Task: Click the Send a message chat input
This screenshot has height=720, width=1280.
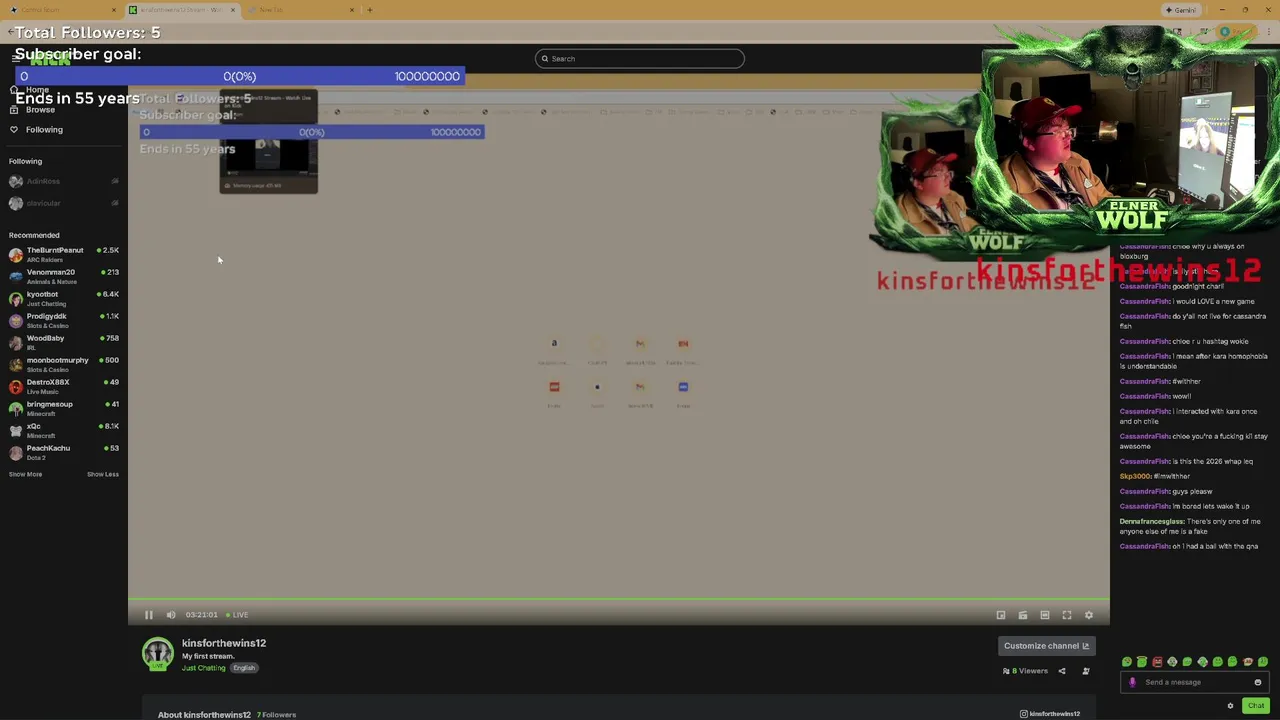Action: click(x=1195, y=682)
